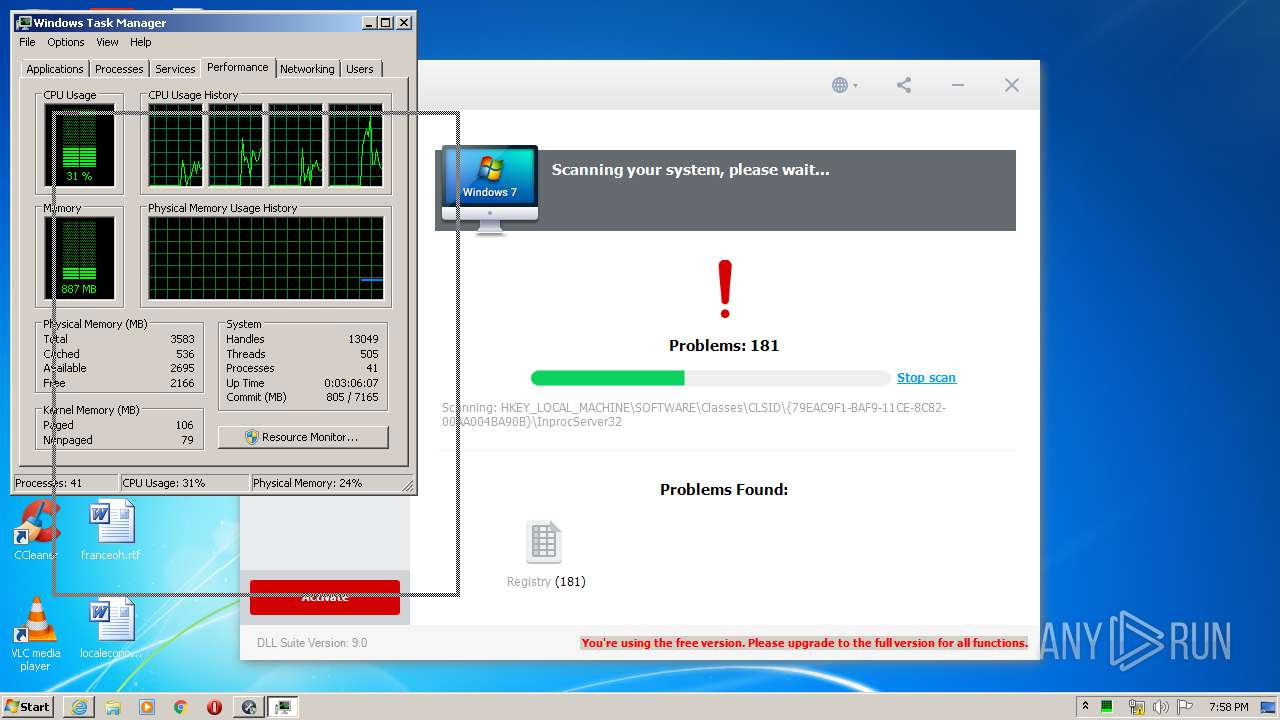Open the CCleaner desktop shortcut
This screenshot has width=1280, height=720.
click(36, 531)
